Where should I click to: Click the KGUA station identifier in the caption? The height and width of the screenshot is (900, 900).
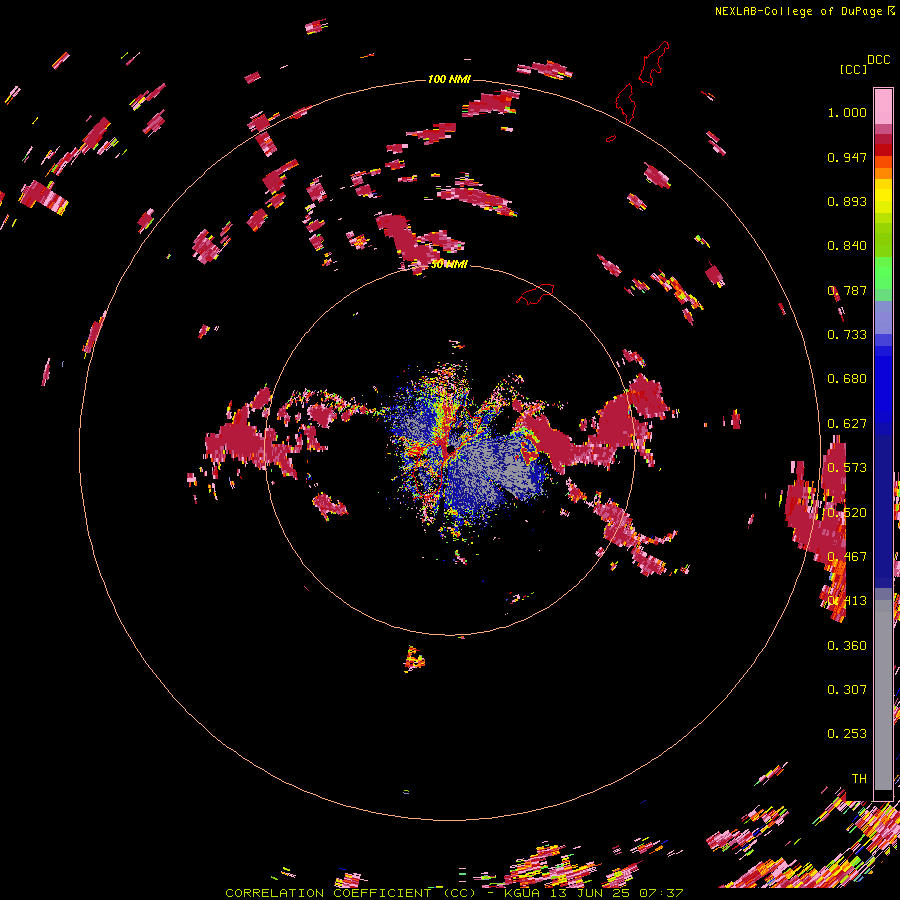click(522, 893)
